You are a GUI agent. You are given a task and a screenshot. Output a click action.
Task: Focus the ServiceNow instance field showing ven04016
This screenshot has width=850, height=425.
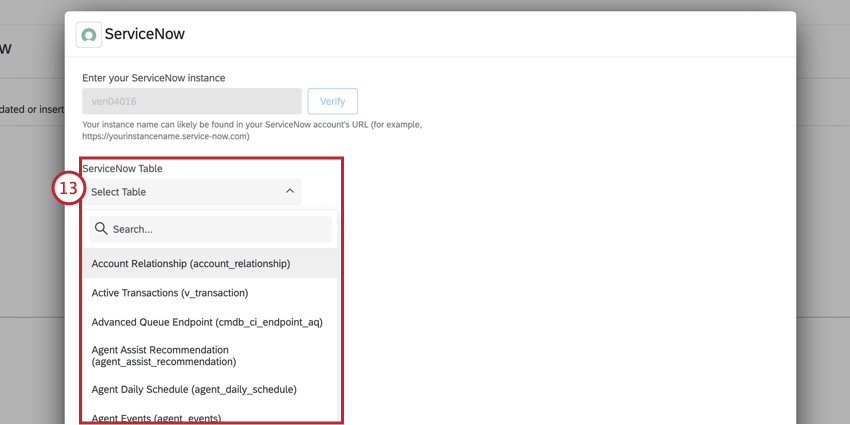pyautogui.click(x=192, y=101)
